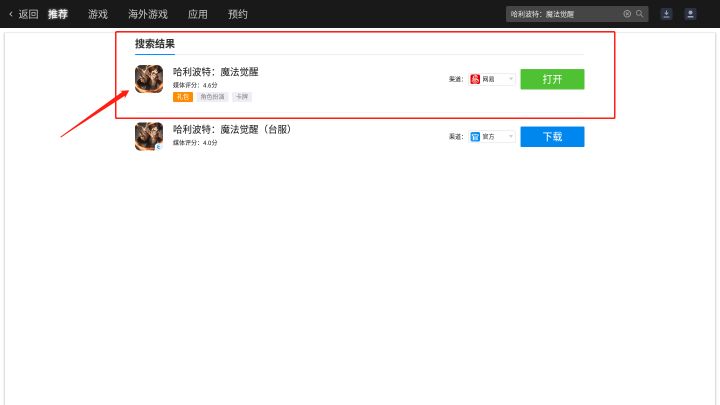
Task: Click the green 打开 button
Action: 552,79
